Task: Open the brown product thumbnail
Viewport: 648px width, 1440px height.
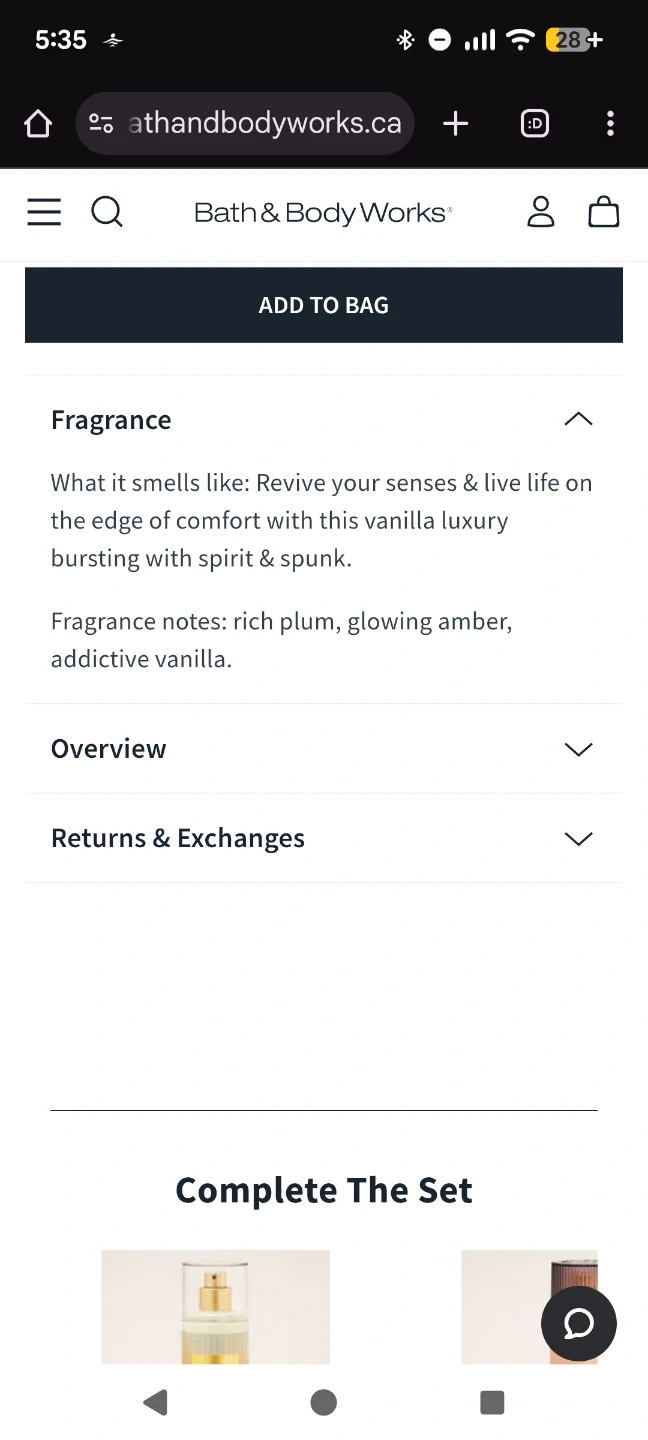Action: pyautogui.click(x=529, y=1306)
